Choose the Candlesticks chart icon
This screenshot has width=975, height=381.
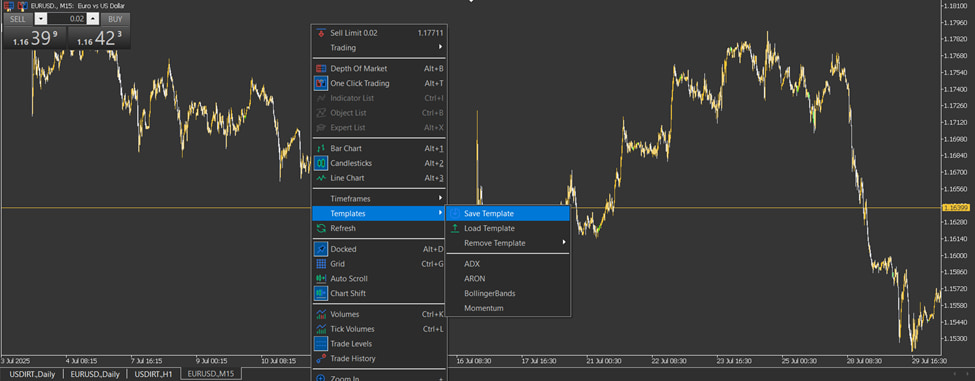[321, 163]
